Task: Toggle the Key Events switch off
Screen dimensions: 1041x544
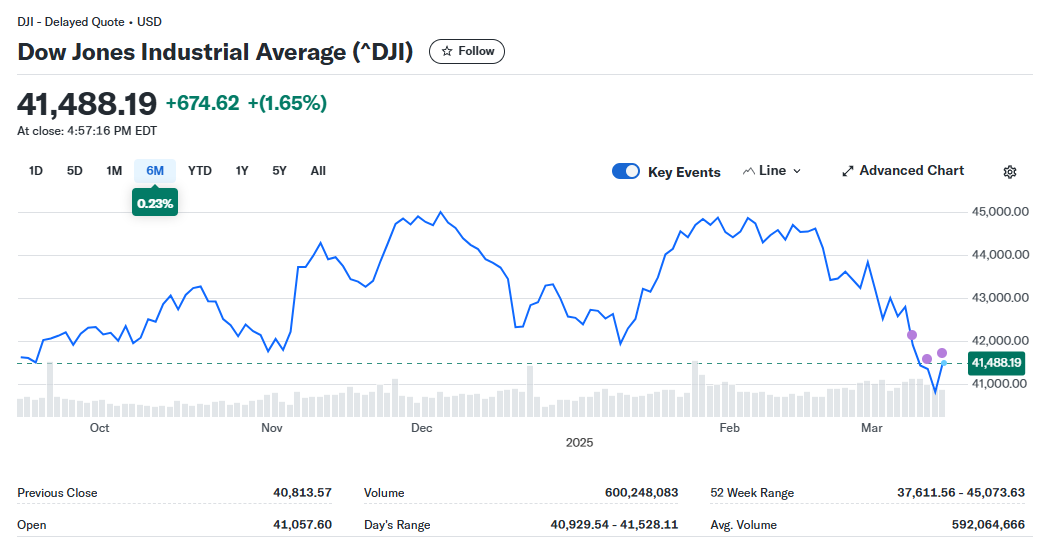Action: point(625,171)
